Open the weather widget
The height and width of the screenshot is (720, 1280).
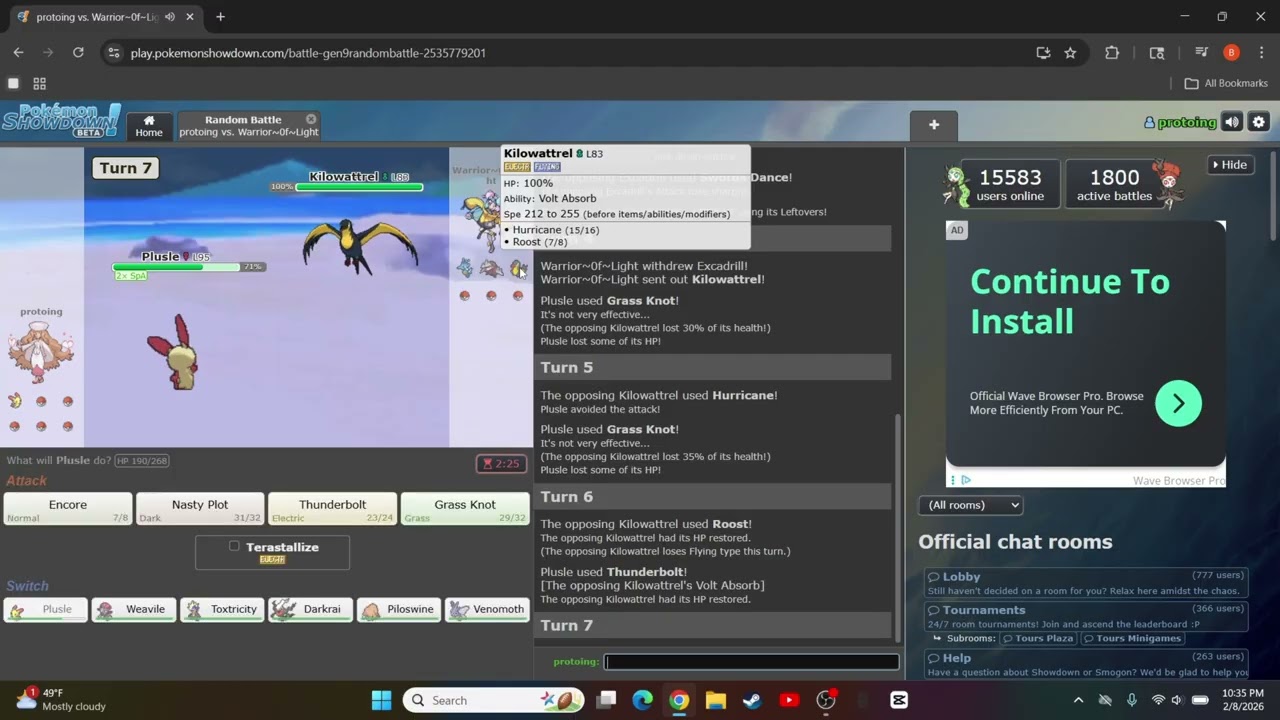[x=62, y=700]
